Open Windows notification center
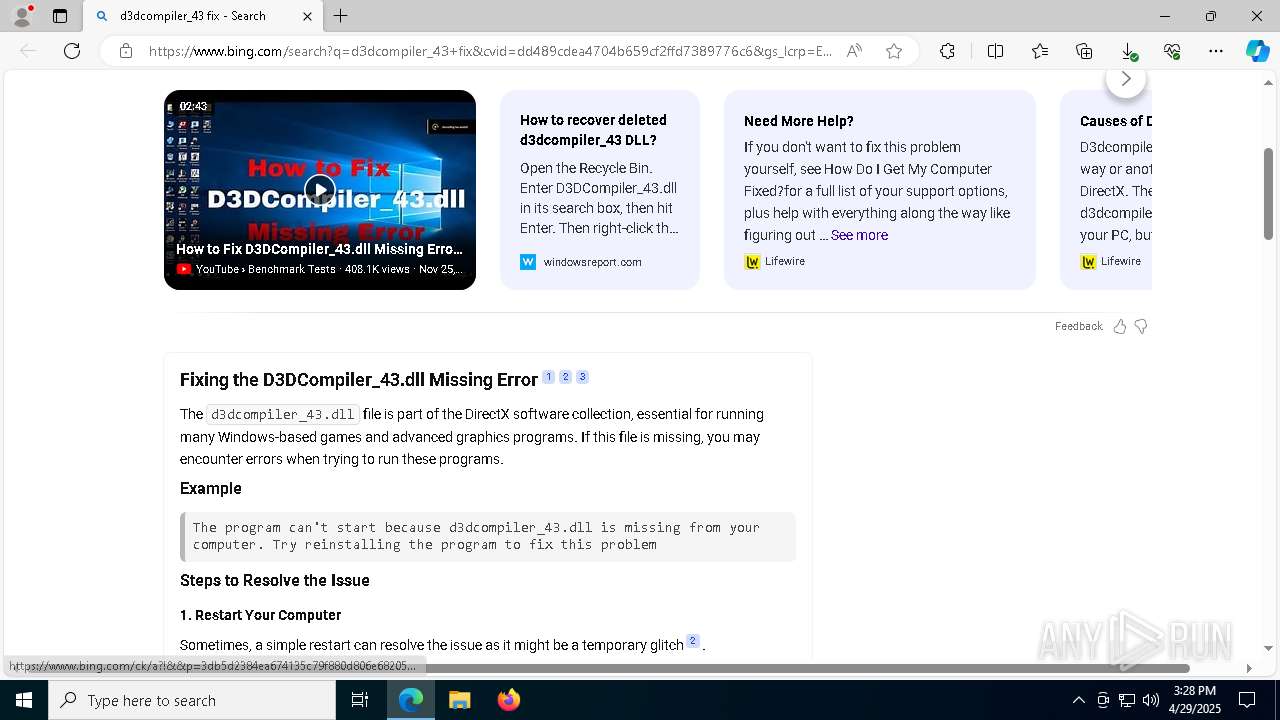1280x720 pixels. point(1247,700)
